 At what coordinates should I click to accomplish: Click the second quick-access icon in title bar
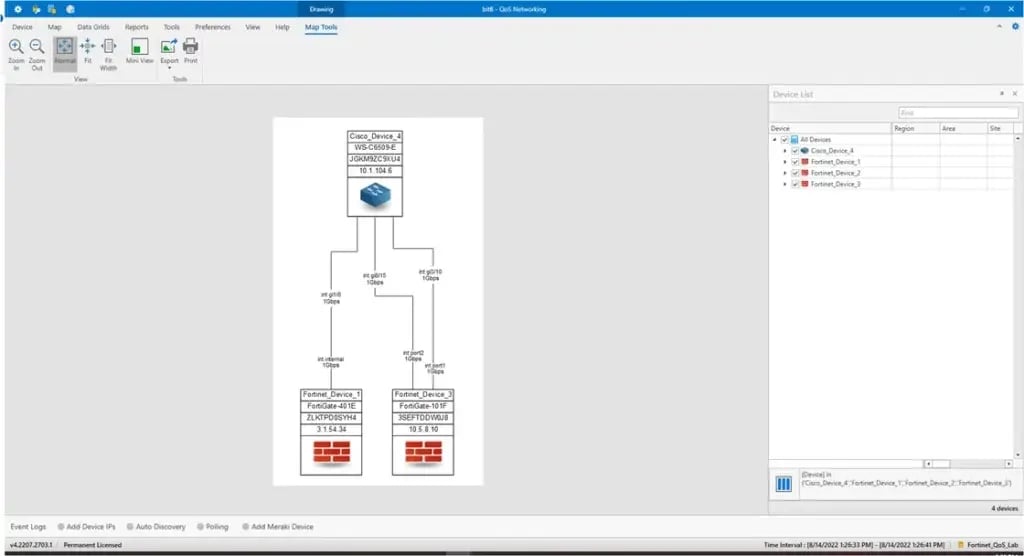click(x=36, y=9)
